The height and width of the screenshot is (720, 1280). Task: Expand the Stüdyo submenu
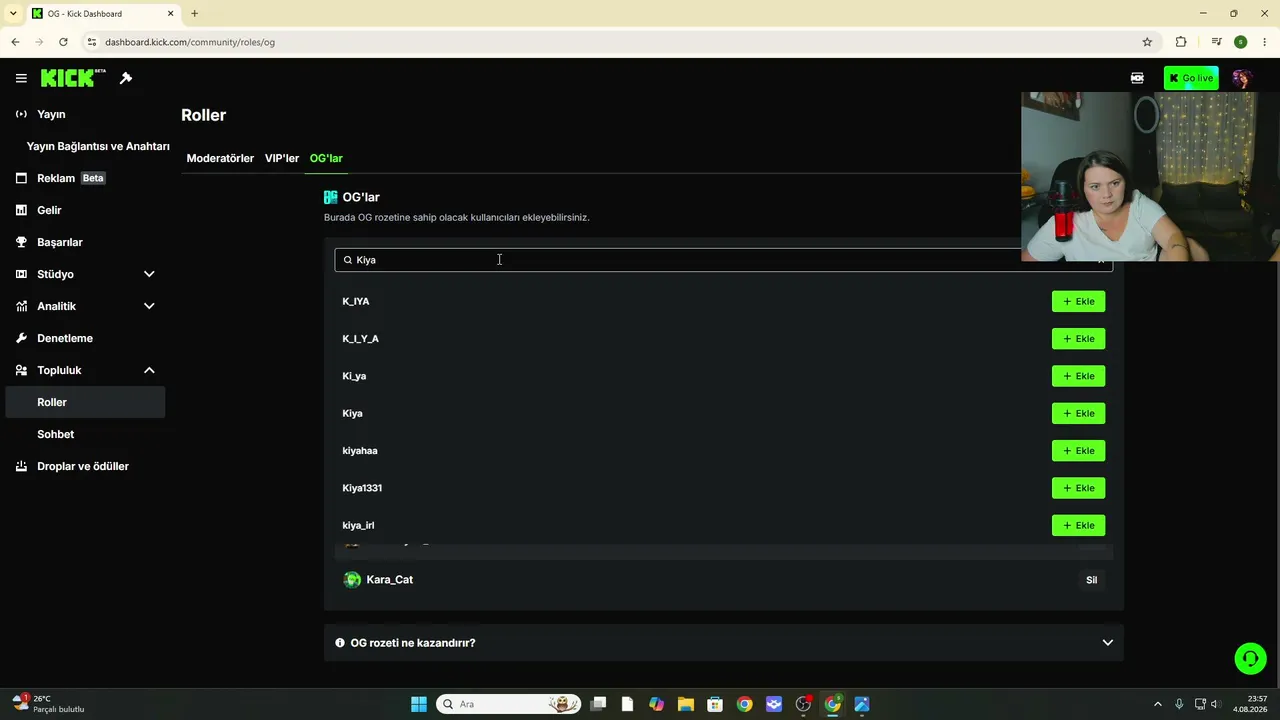point(149,274)
